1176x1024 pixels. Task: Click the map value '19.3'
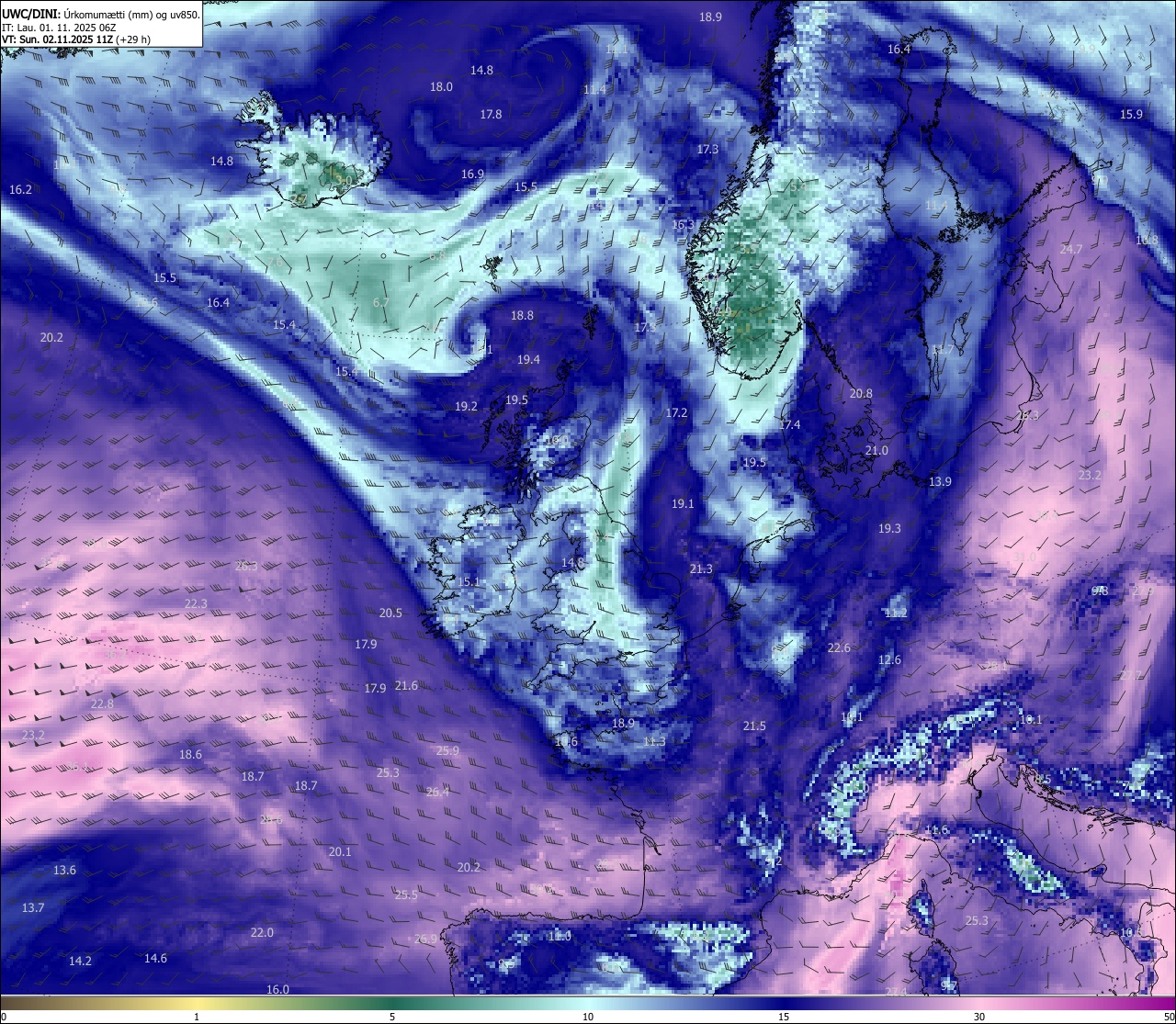889,528
